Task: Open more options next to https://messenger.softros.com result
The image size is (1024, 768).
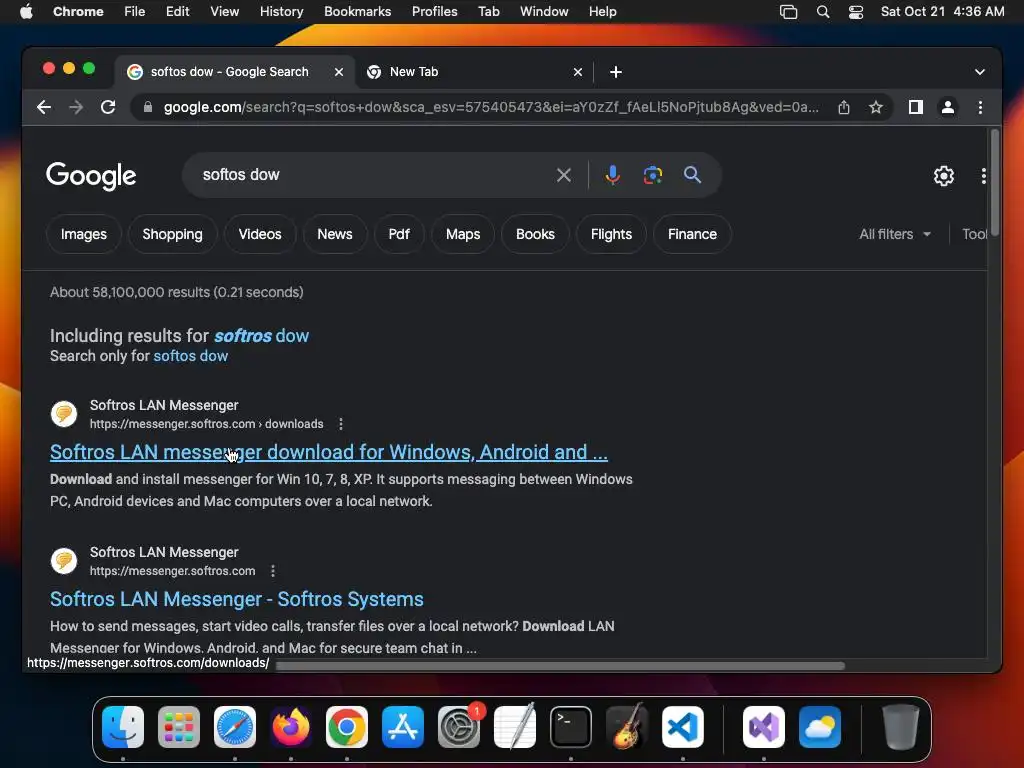Action: pyautogui.click(x=273, y=571)
